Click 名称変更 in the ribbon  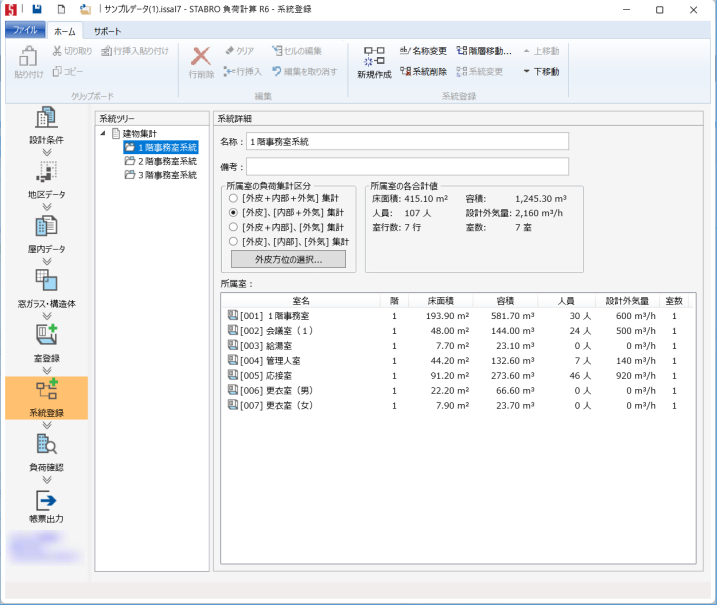(x=424, y=50)
